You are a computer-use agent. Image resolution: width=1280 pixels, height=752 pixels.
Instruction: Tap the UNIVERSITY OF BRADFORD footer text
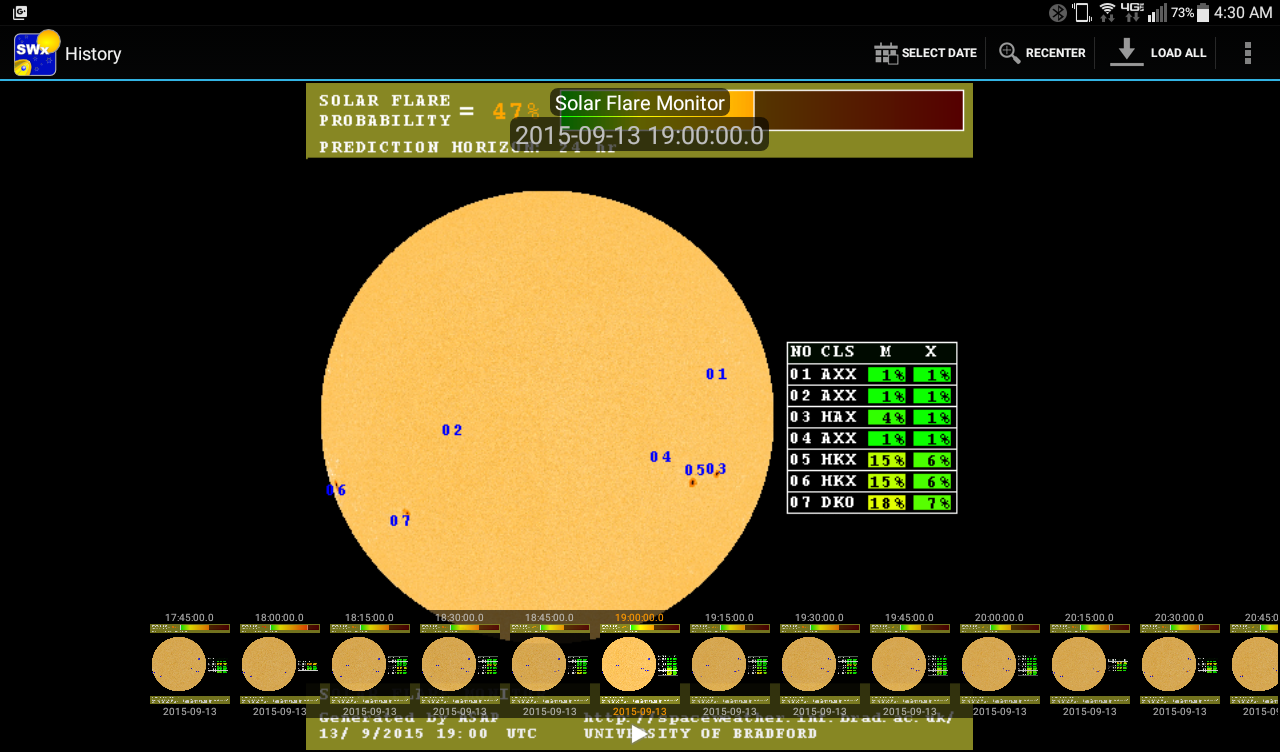click(x=700, y=734)
